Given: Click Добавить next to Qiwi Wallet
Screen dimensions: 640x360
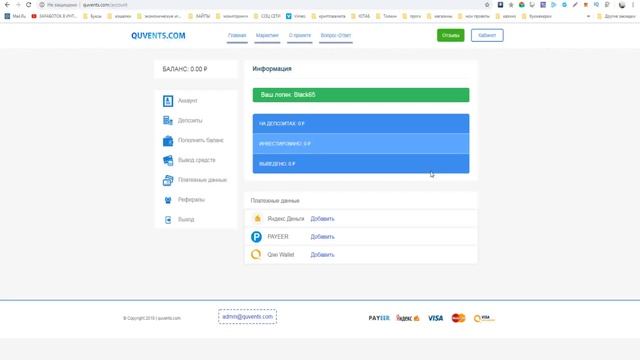Looking at the screenshot, I should click(x=322, y=255).
